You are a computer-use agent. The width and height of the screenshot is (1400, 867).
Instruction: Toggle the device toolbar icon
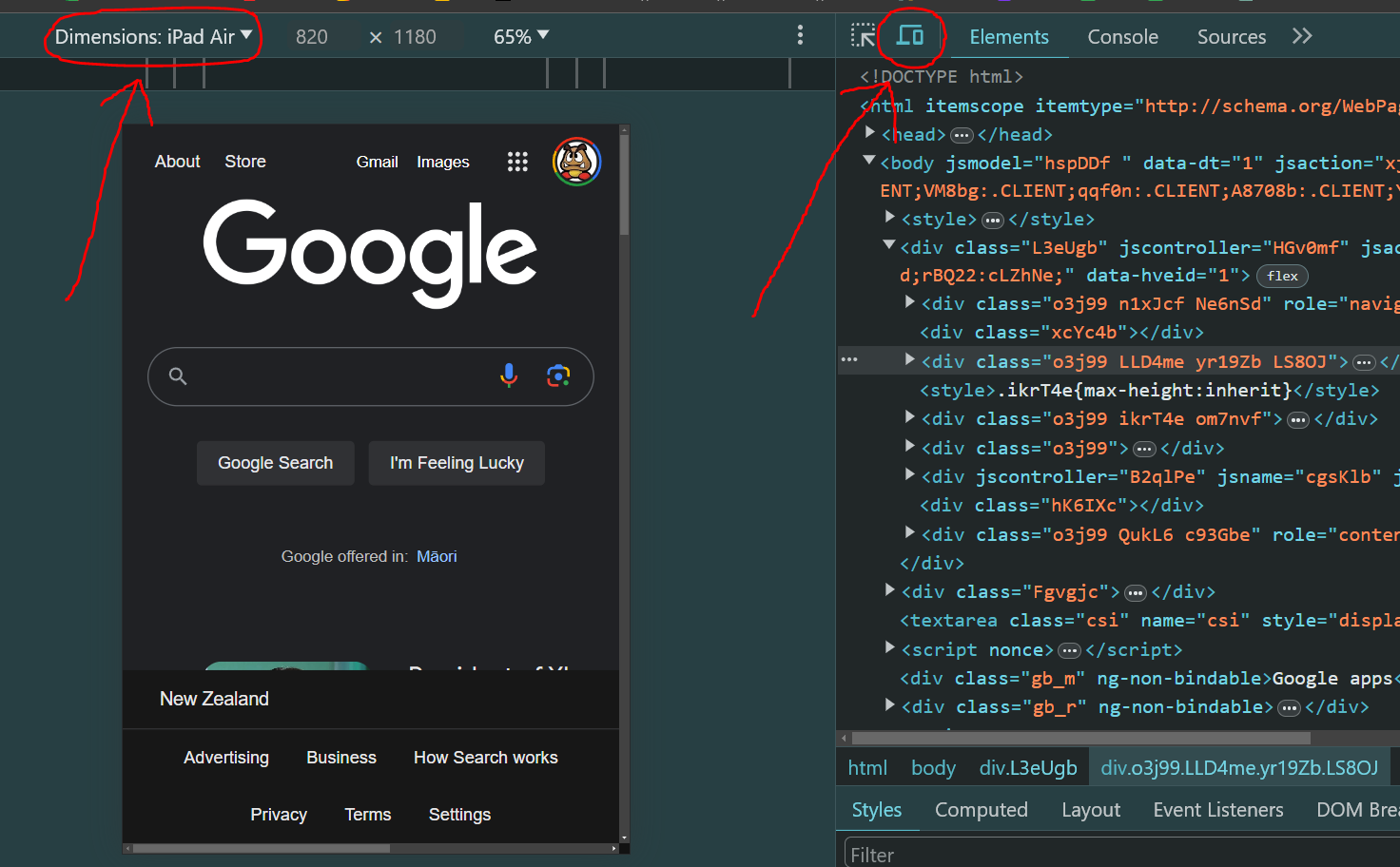pyautogui.click(x=910, y=36)
